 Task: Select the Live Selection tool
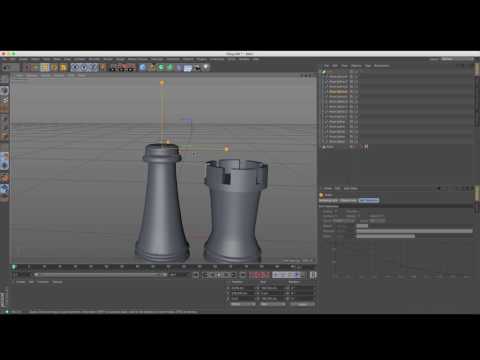pyautogui.click(x=28, y=68)
